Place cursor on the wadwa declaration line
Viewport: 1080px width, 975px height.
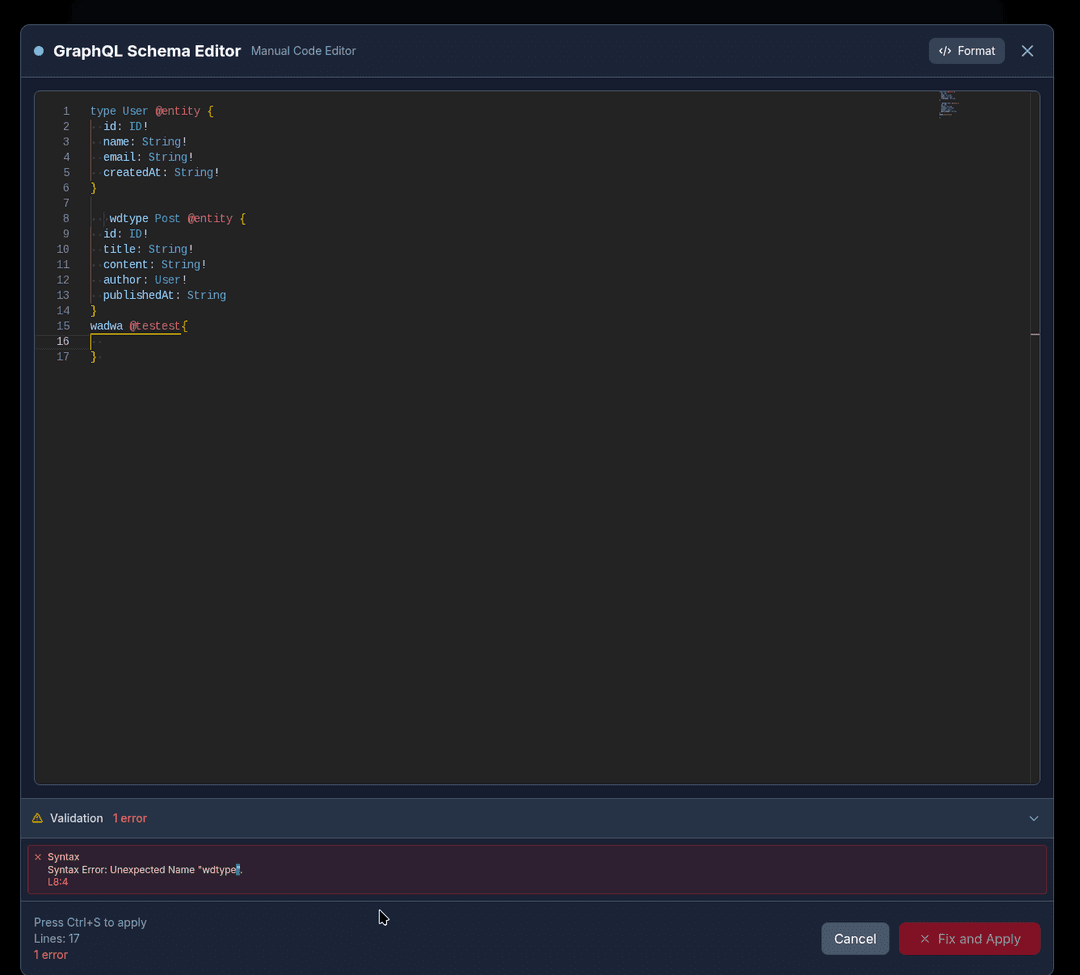click(x=106, y=325)
